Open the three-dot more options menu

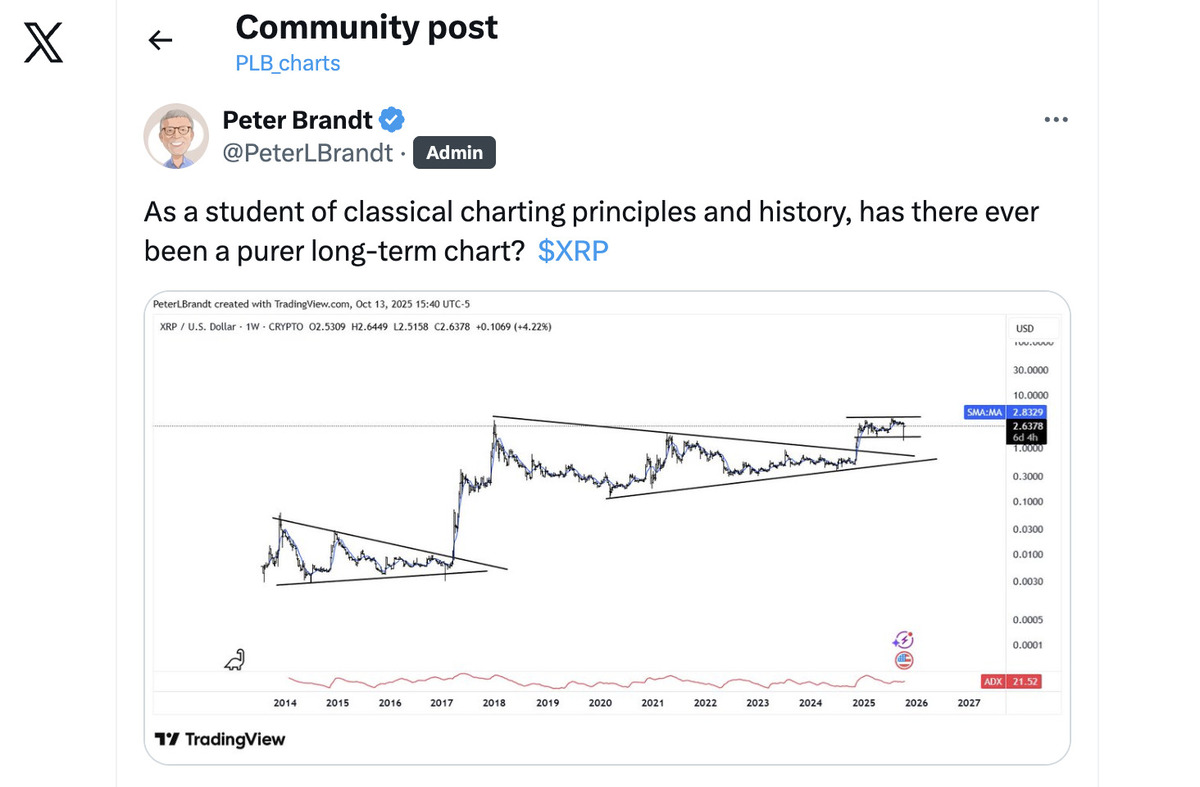[x=1056, y=120]
